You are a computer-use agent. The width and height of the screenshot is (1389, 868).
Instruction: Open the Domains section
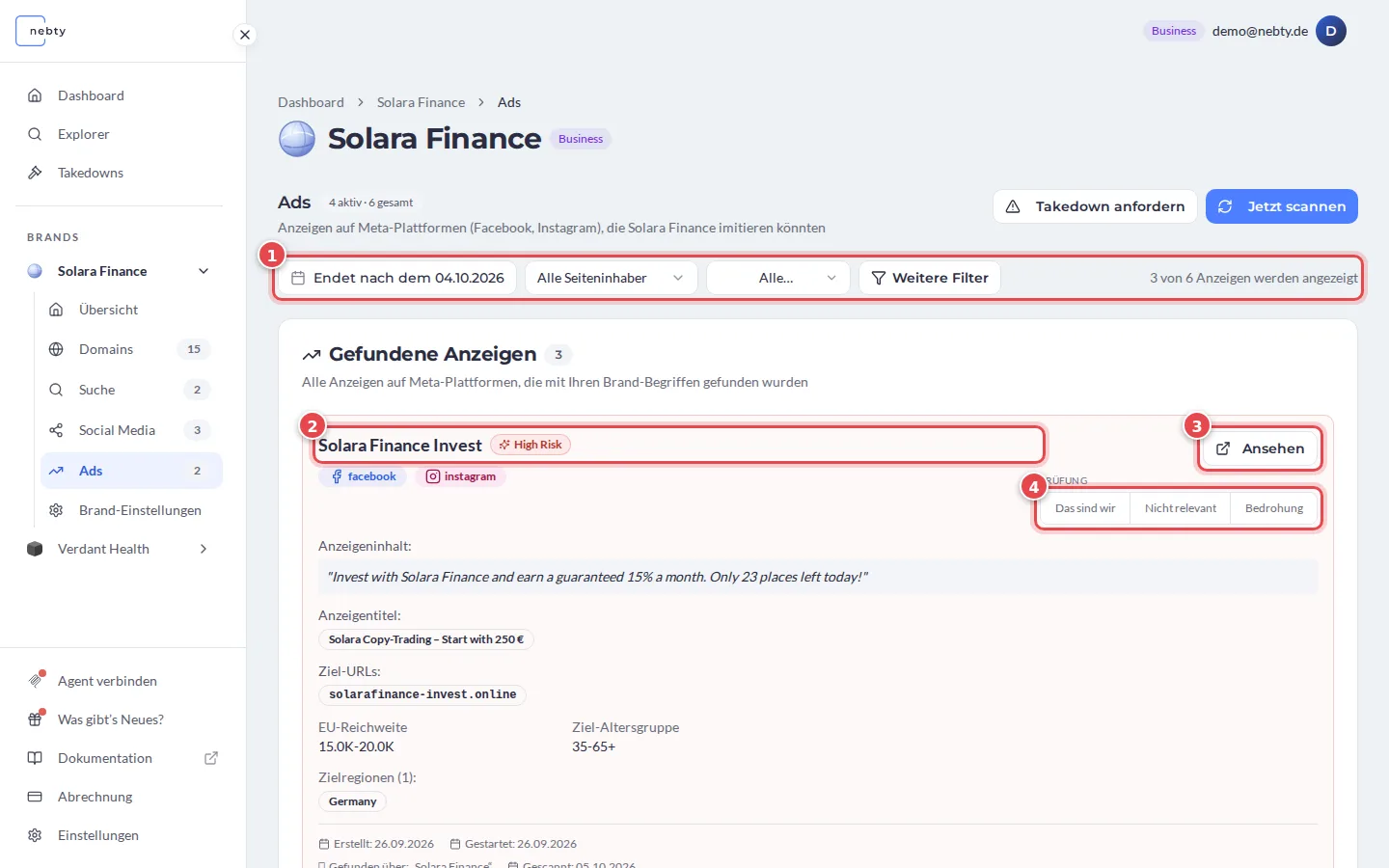(131, 349)
